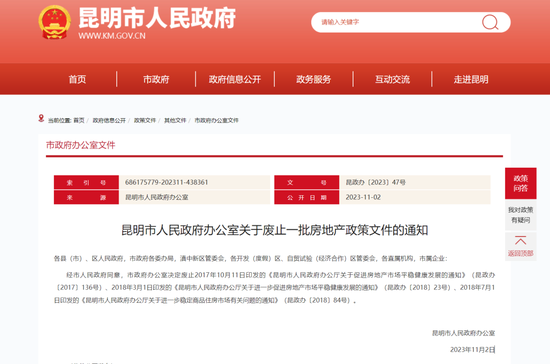Go to 政府信息公开 in the breadcrumb
550x364 pixels.
(x=109, y=120)
